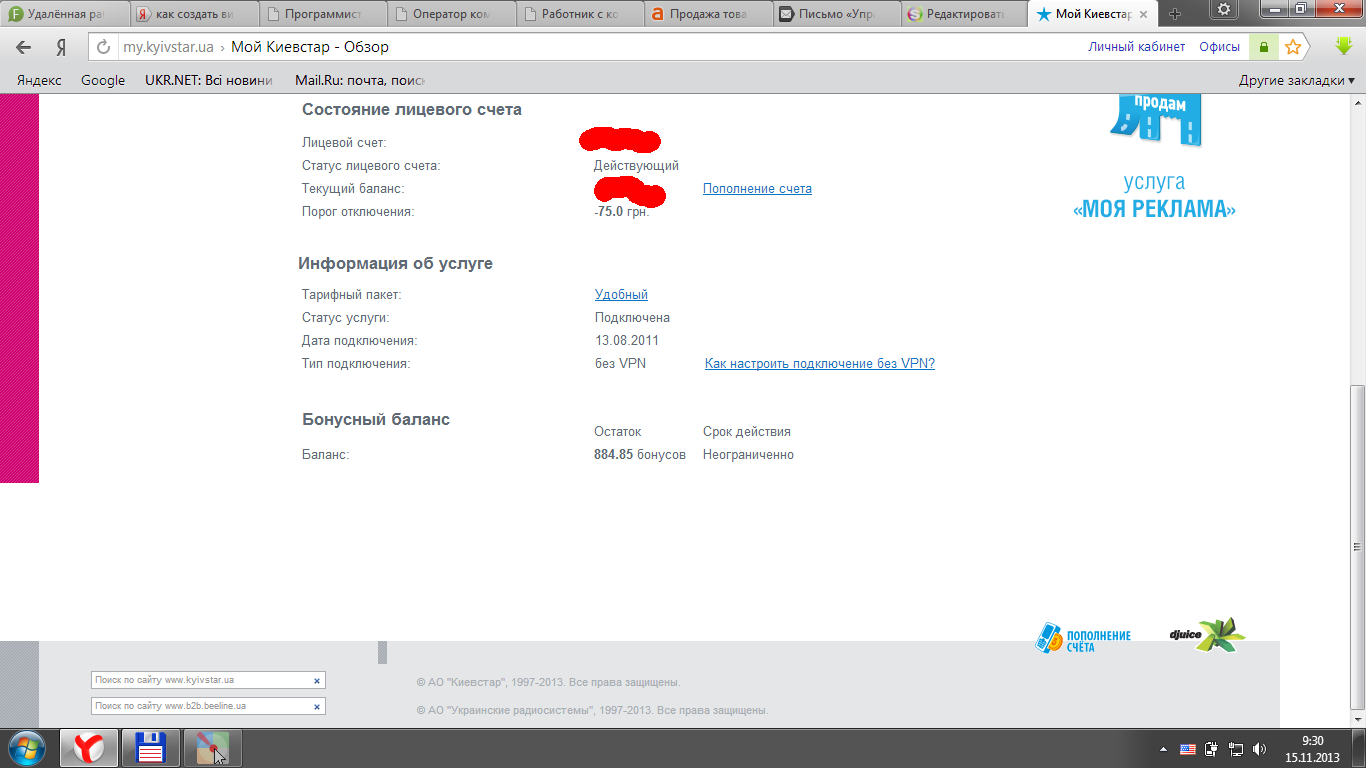The width and height of the screenshot is (1366, 768).
Task: Open the Удобный tariff package link
Action: (x=621, y=294)
